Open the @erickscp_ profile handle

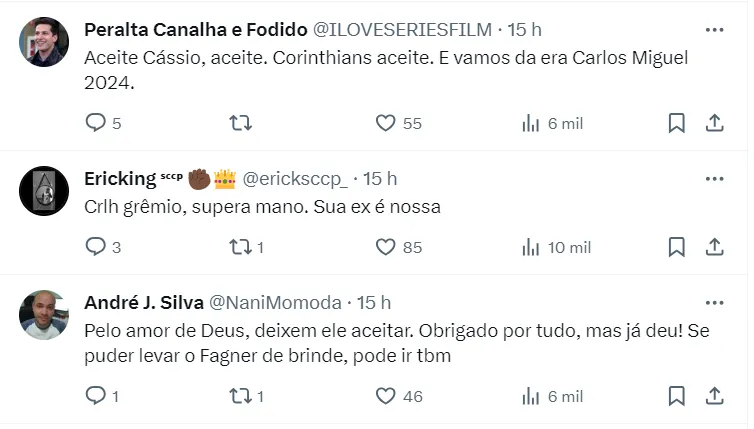point(295,179)
